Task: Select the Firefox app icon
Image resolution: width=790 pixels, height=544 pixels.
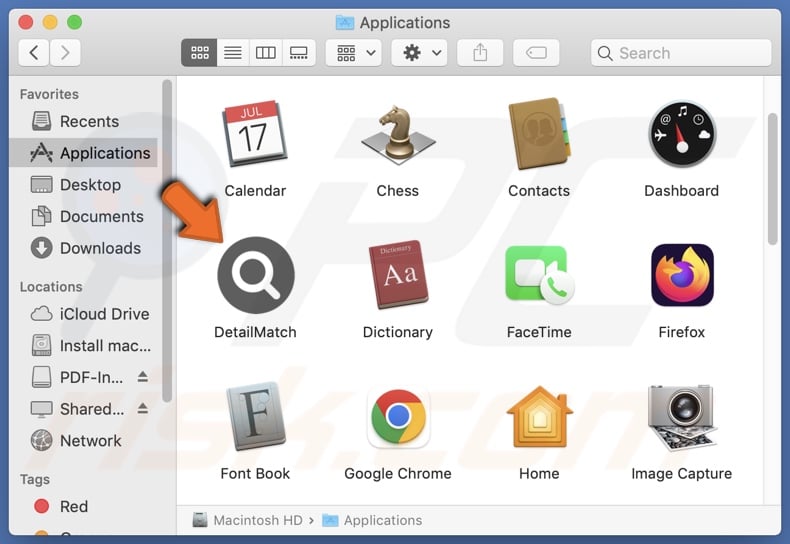Action: 682,275
